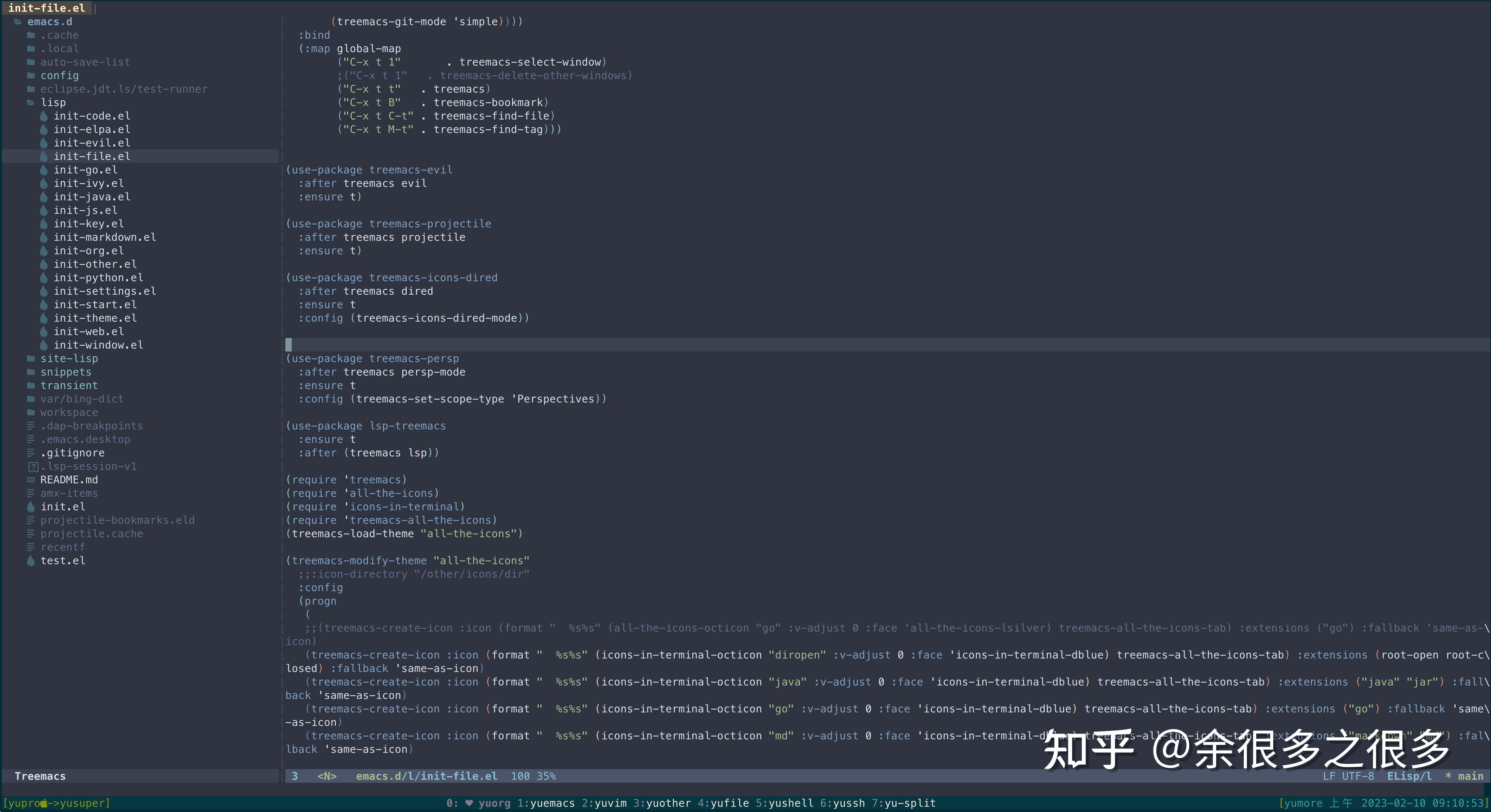
Task: Click the evil state <N> indicator
Action: (x=326, y=776)
